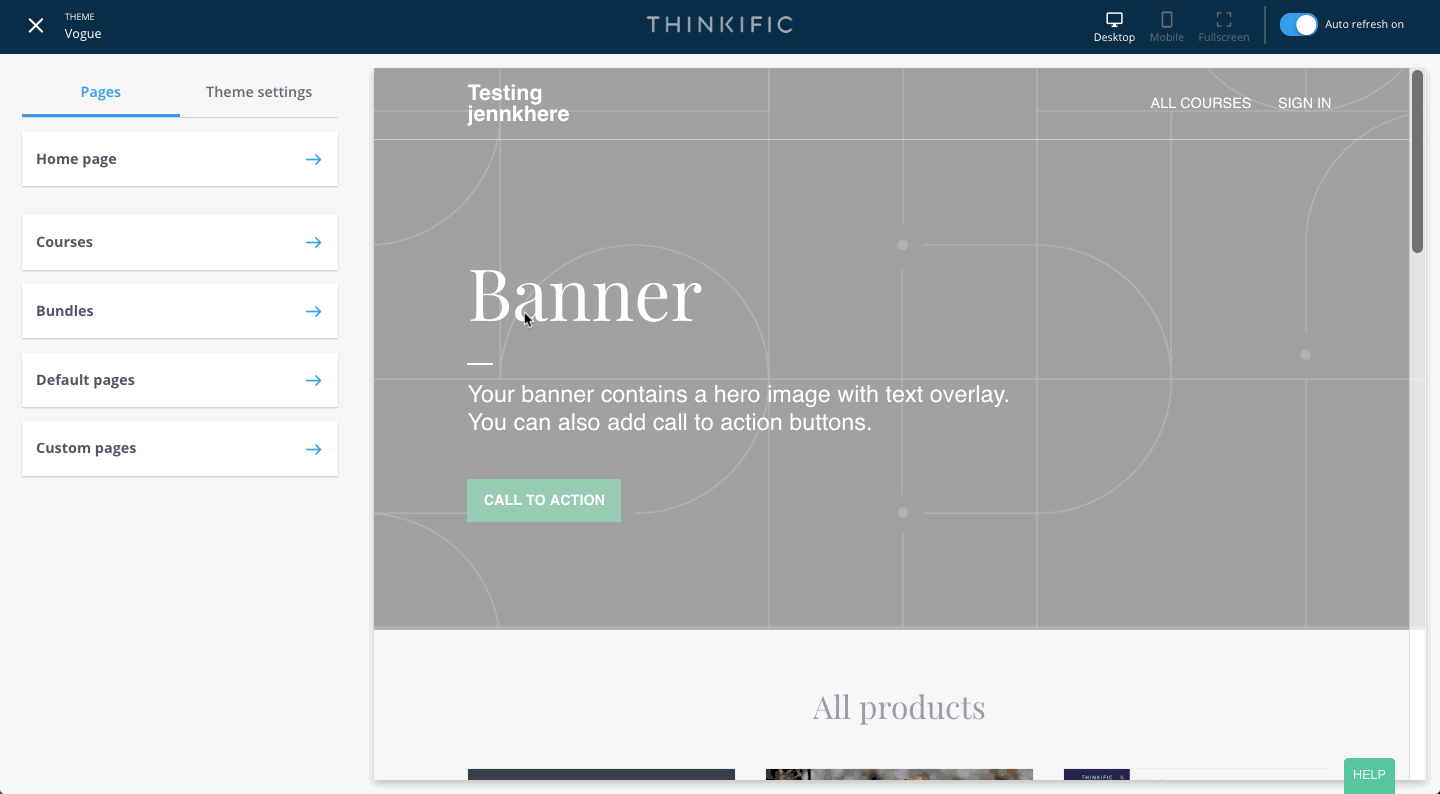Switch preview to Desktop view
The height and width of the screenshot is (794, 1440).
(x=1114, y=27)
